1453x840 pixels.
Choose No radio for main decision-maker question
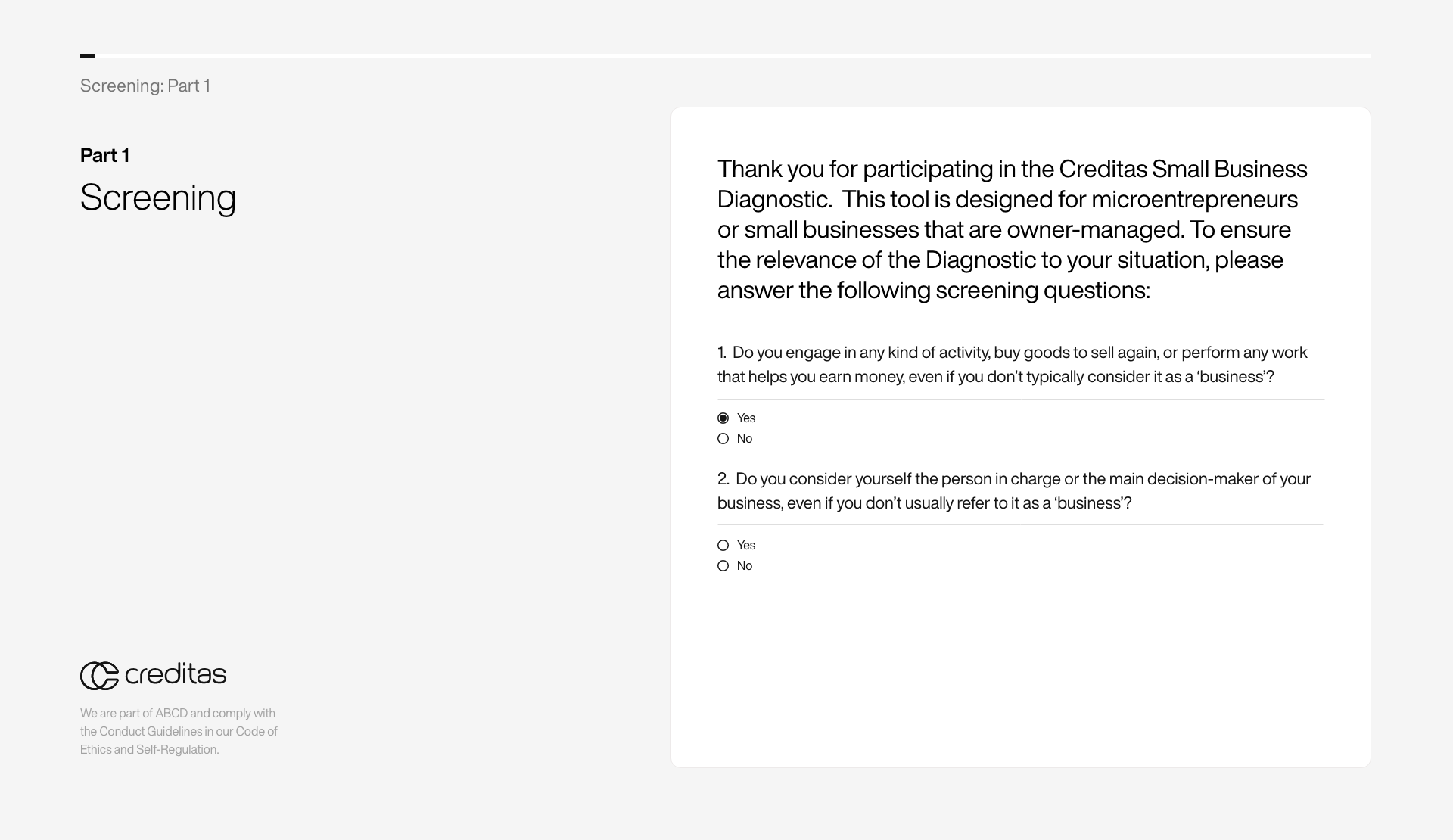(x=723, y=566)
